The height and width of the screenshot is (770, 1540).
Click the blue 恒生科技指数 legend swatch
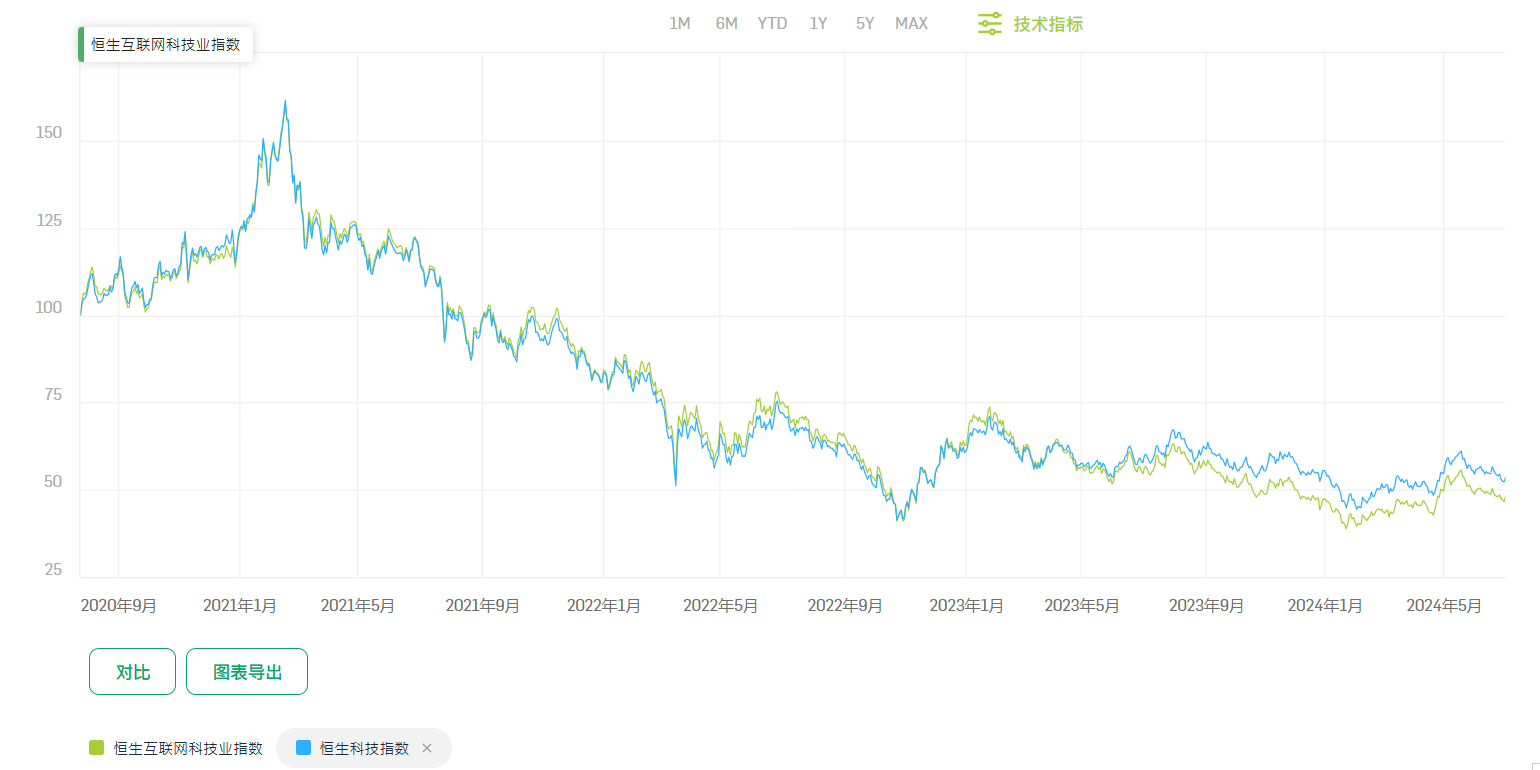pyautogui.click(x=304, y=748)
